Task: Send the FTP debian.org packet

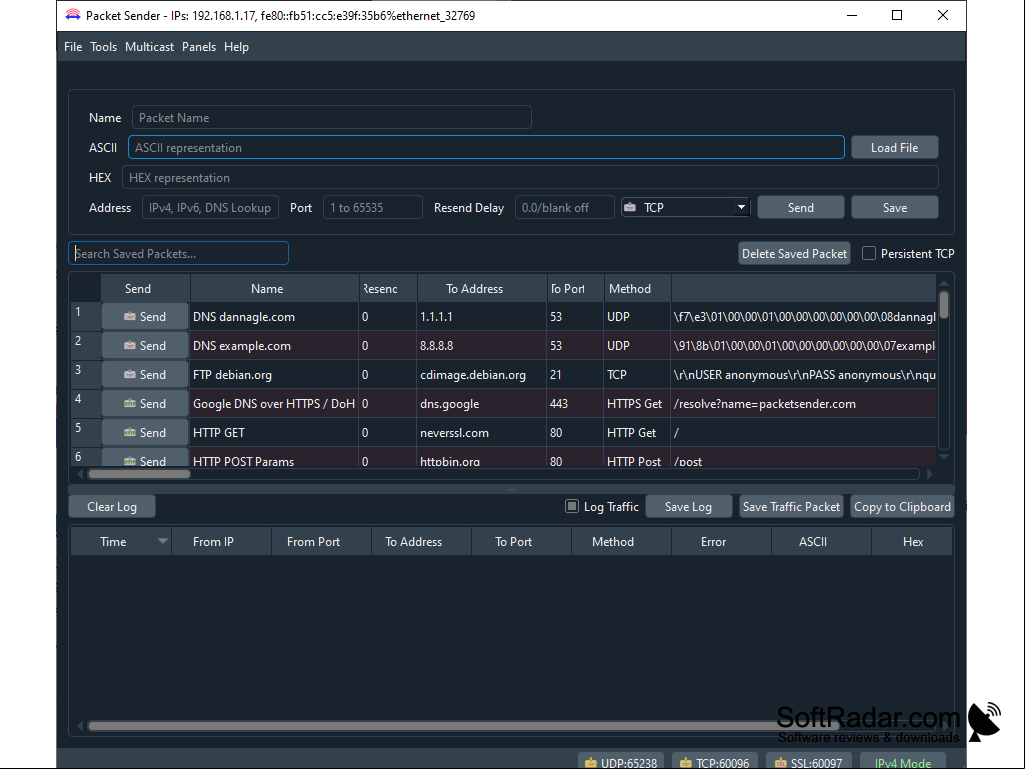Action: [145, 375]
